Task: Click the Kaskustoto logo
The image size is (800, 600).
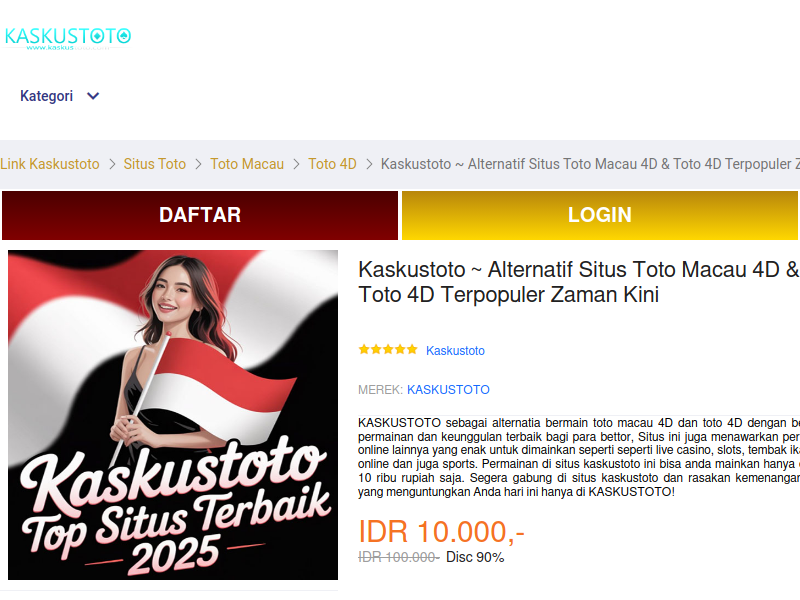Action: point(68,38)
